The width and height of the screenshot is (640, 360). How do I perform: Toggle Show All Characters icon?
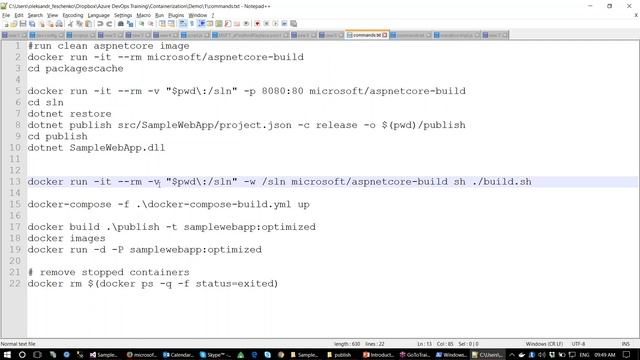click(191, 24)
